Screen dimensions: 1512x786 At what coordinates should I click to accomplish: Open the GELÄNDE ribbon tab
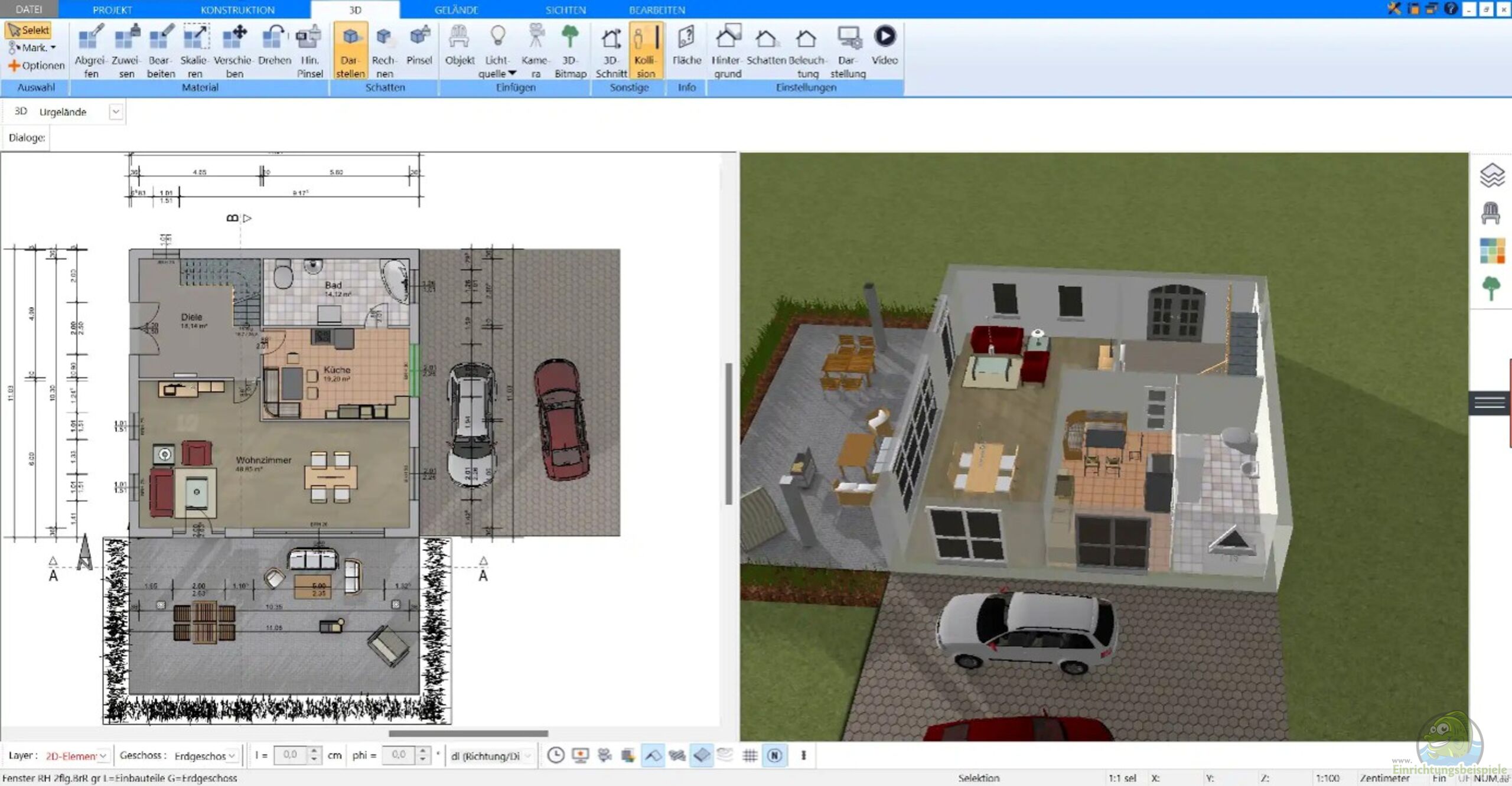457,10
